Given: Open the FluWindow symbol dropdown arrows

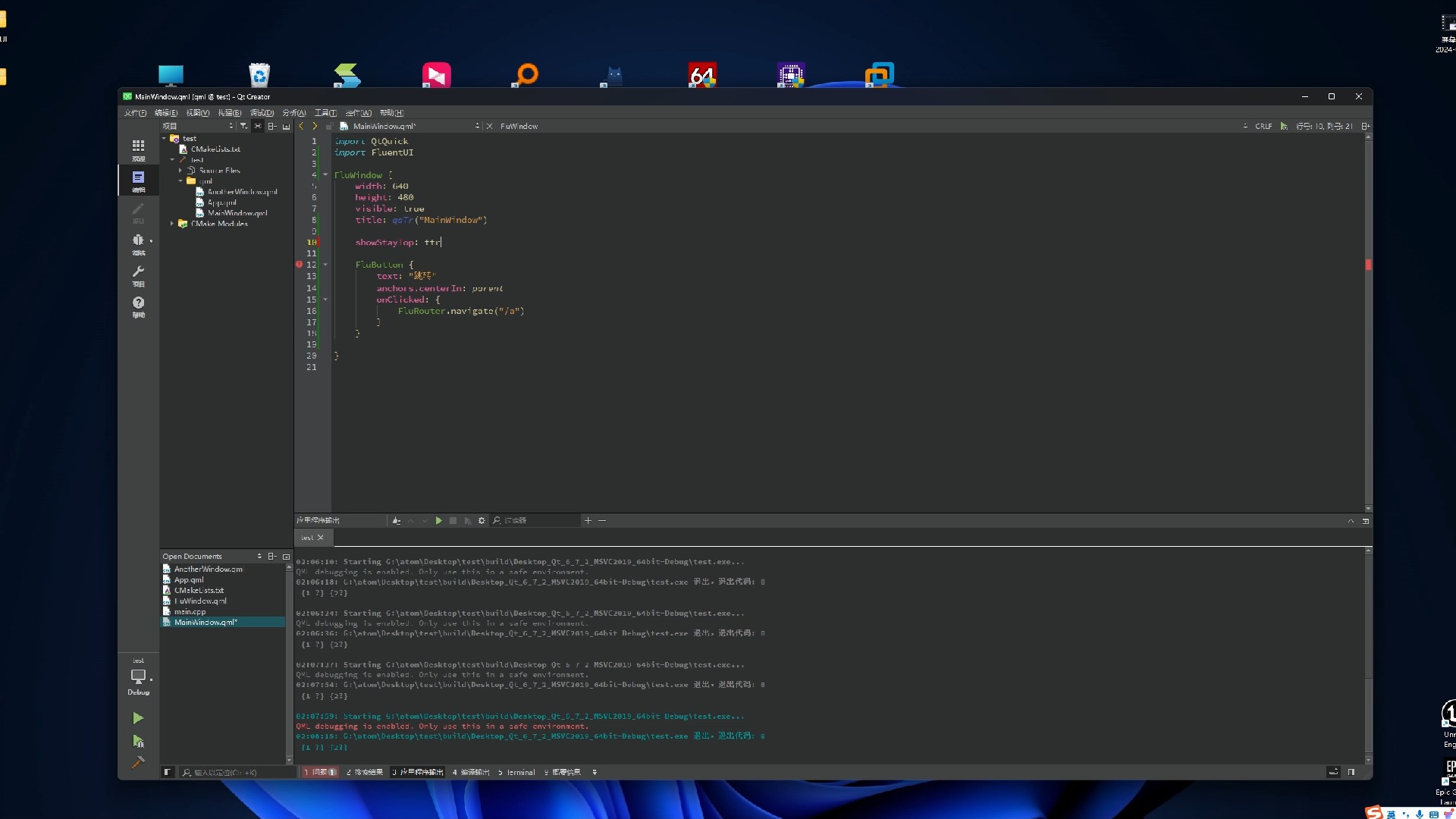Looking at the screenshot, I should point(1245,126).
